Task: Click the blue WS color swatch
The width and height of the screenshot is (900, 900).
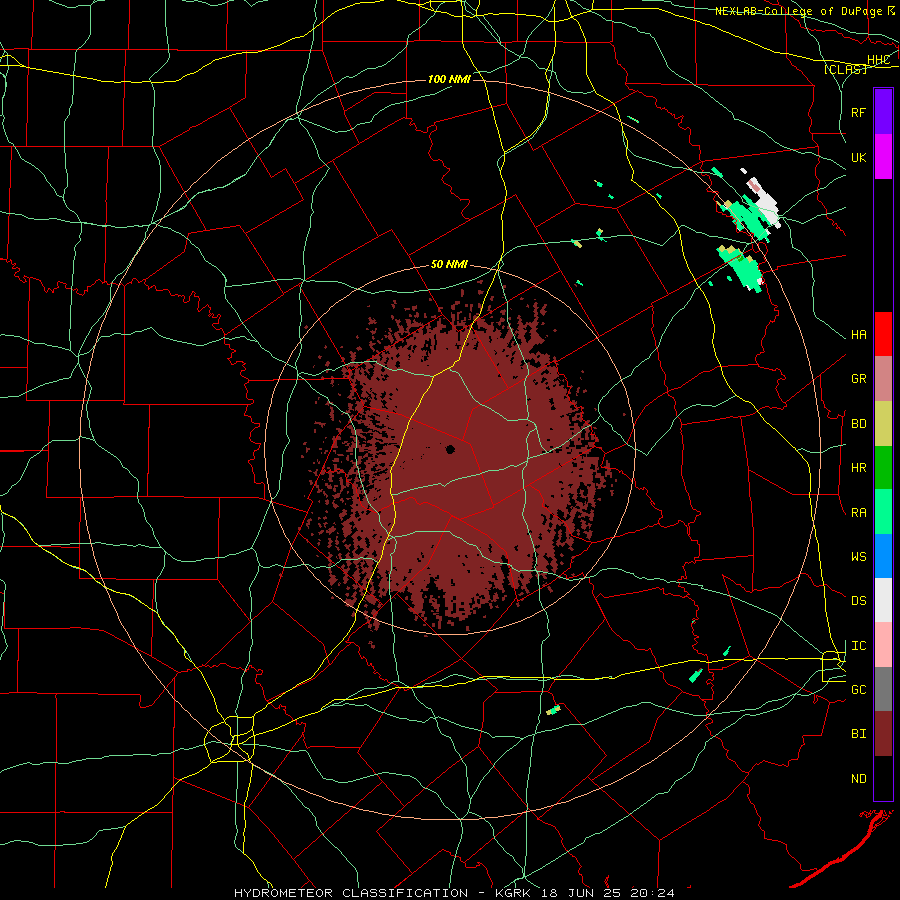Action: point(883,556)
